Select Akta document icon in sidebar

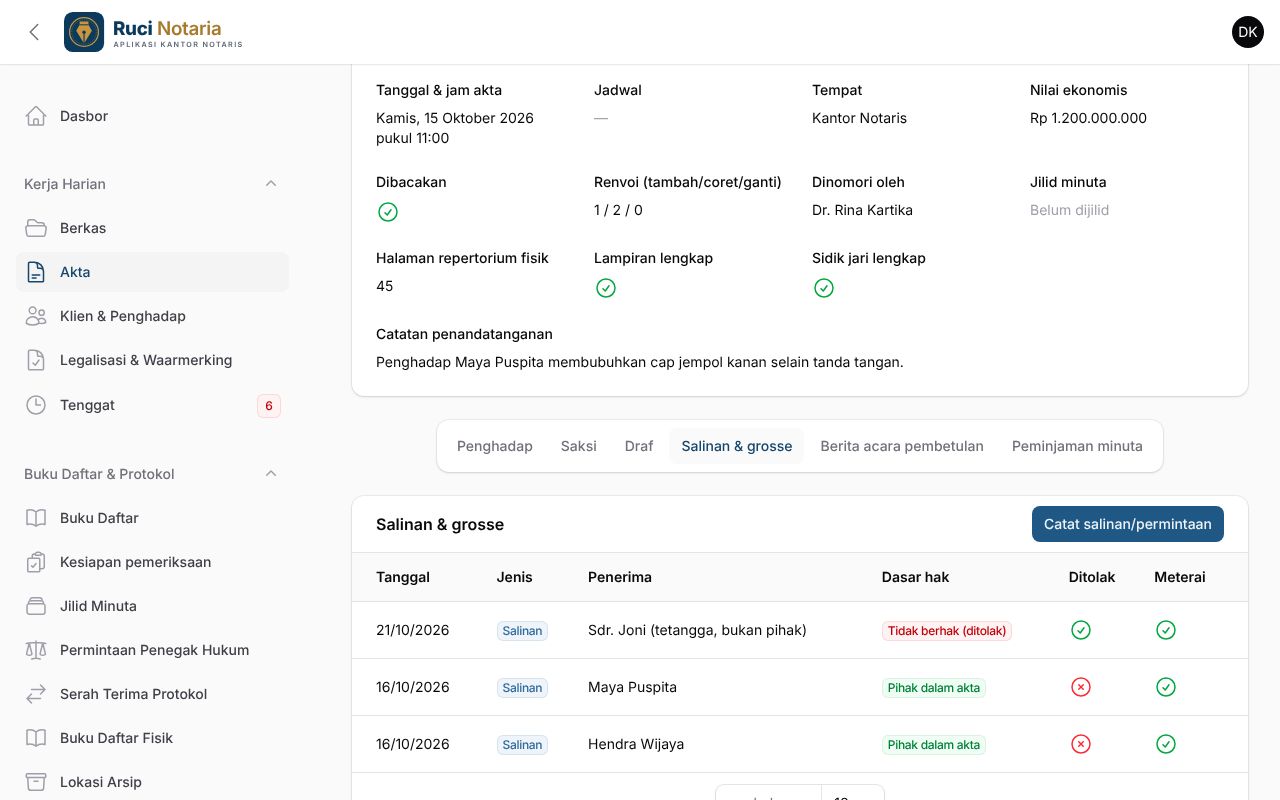point(36,272)
